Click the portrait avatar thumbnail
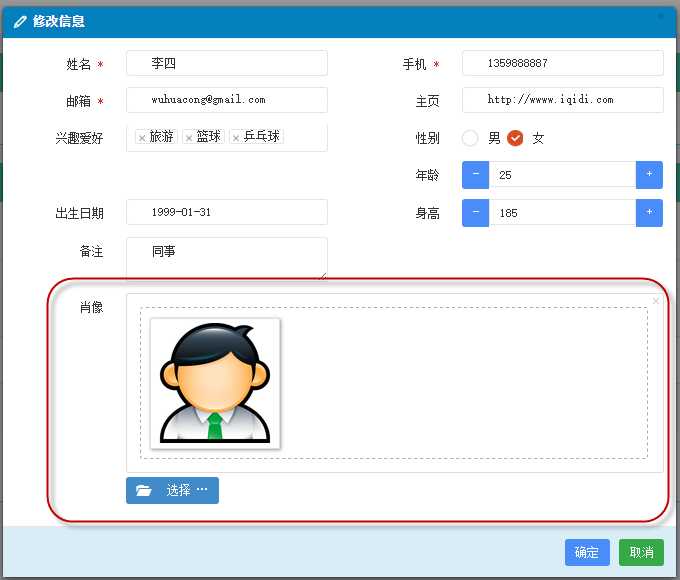The height and width of the screenshot is (580, 680). click(215, 383)
